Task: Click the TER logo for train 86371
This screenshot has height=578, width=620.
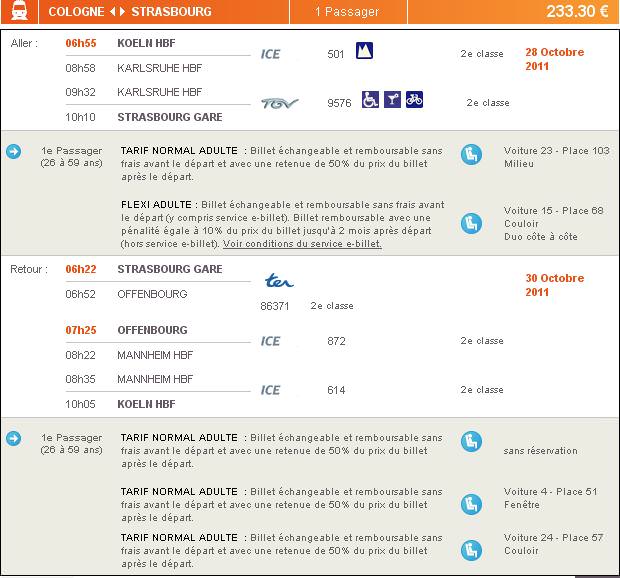Action: [279, 280]
